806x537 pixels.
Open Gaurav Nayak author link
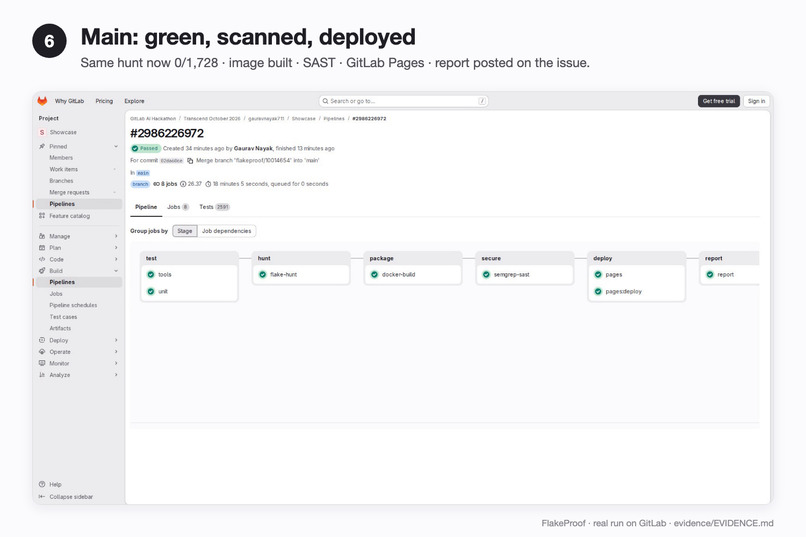click(x=253, y=149)
